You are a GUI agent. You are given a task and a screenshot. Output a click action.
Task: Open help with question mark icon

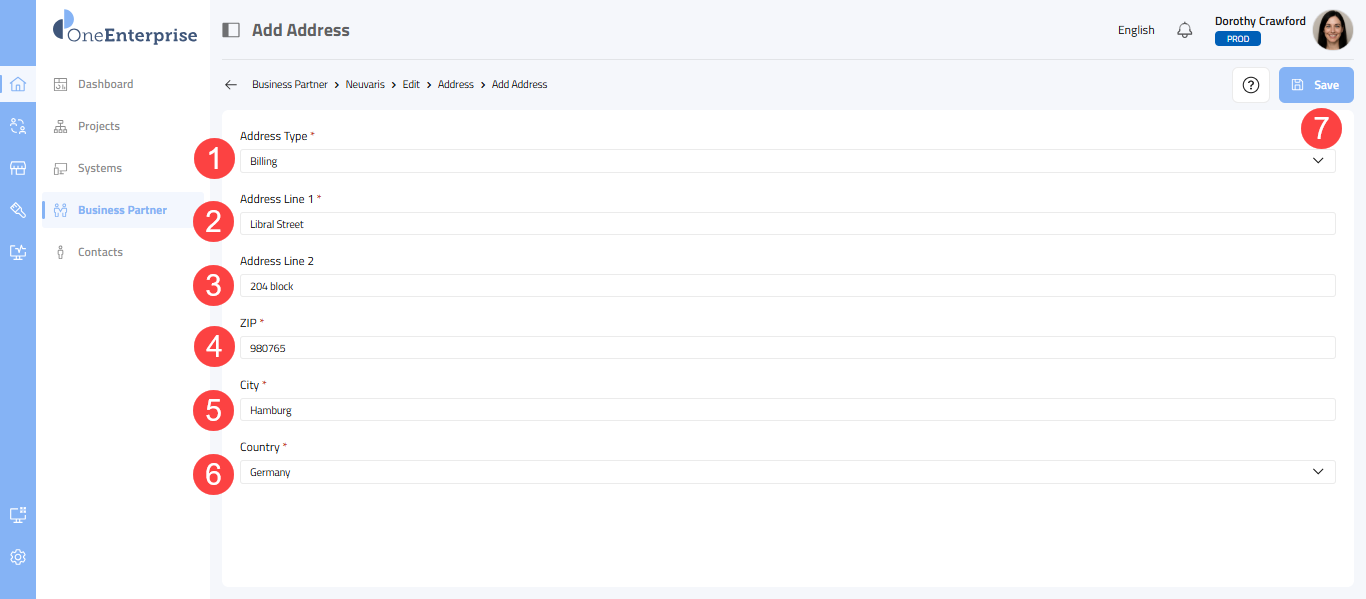click(x=1250, y=85)
